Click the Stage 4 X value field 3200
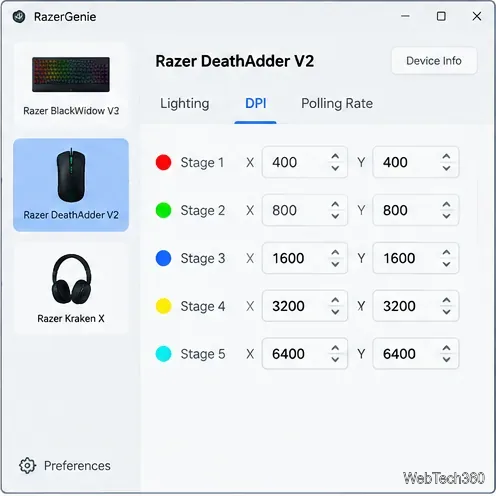The height and width of the screenshot is (496, 496). point(305,306)
